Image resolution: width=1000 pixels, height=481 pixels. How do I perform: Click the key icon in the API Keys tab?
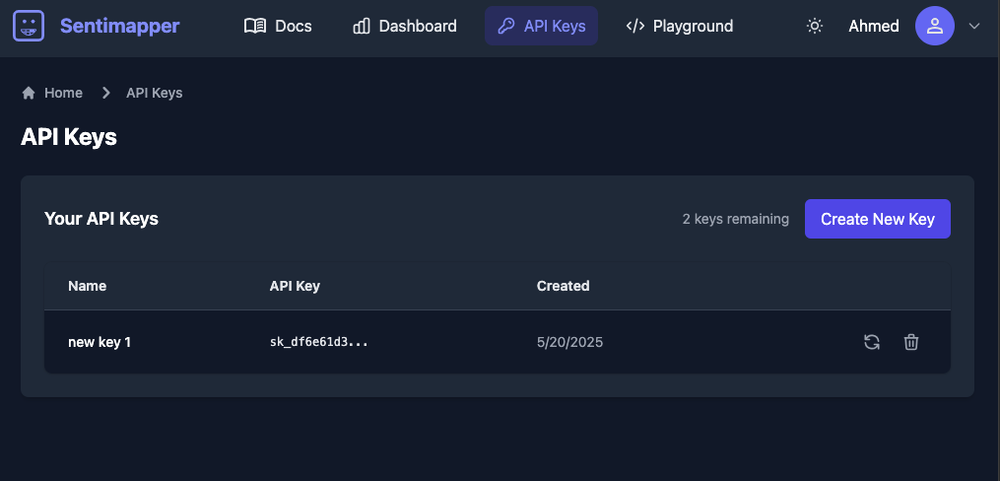[506, 26]
